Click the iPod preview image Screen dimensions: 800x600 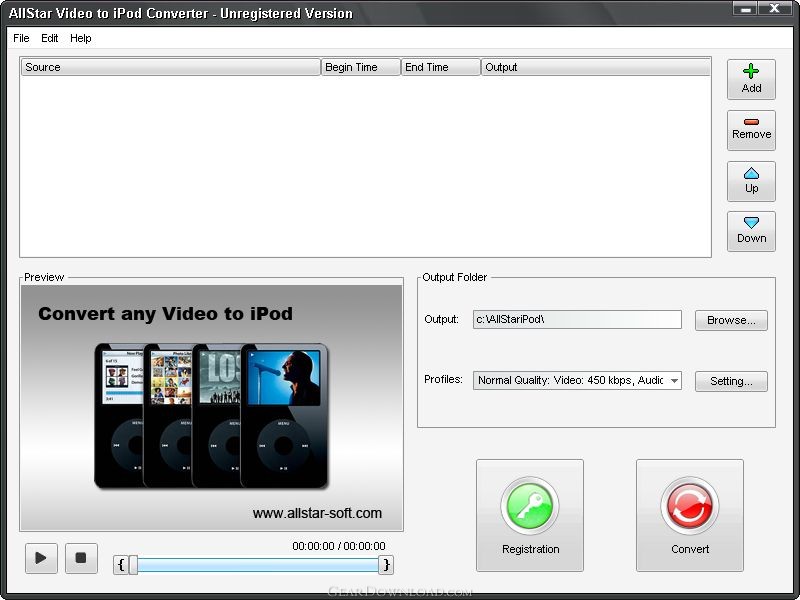coord(212,408)
